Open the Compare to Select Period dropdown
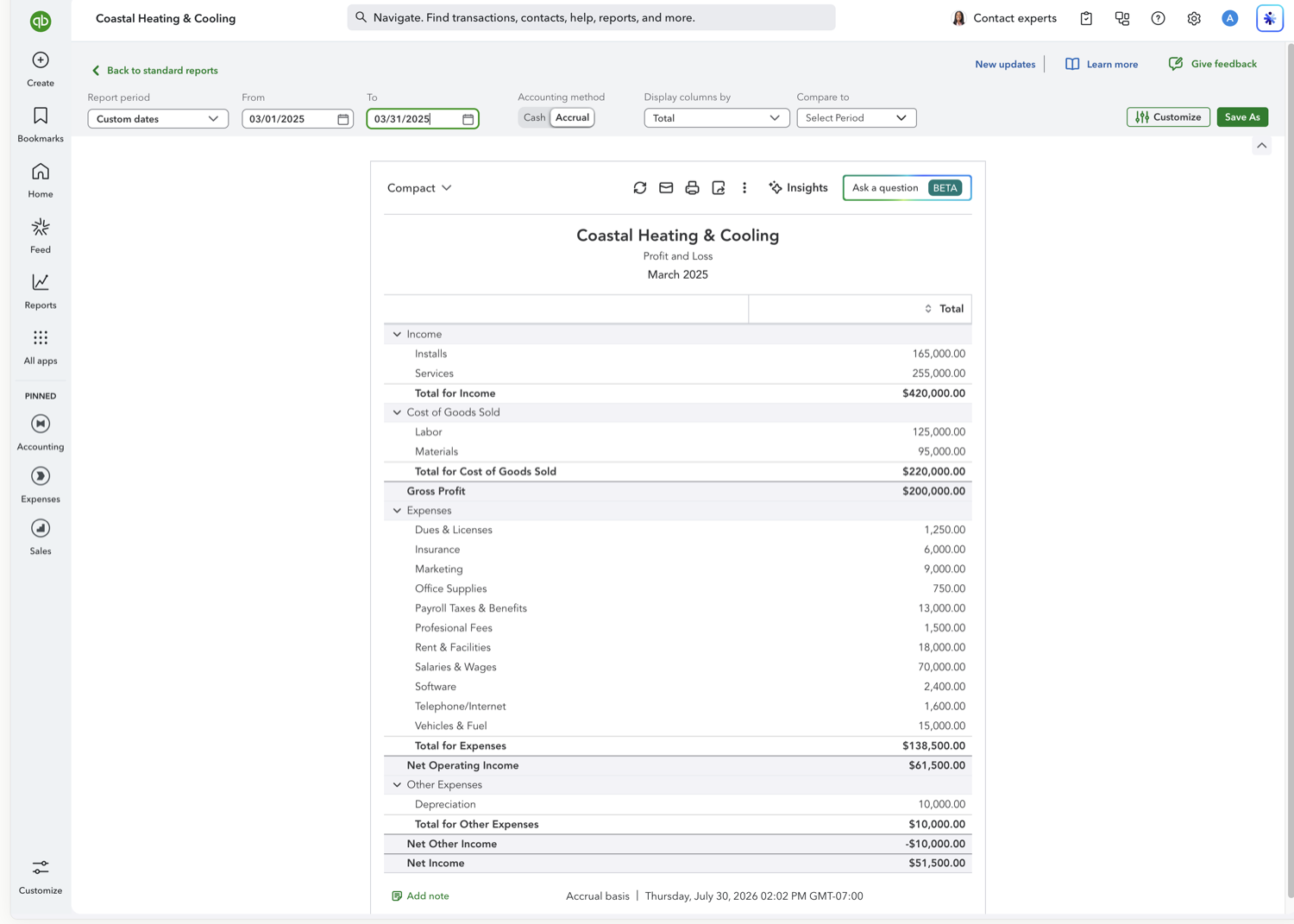The image size is (1294, 924). tap(857, 118)
